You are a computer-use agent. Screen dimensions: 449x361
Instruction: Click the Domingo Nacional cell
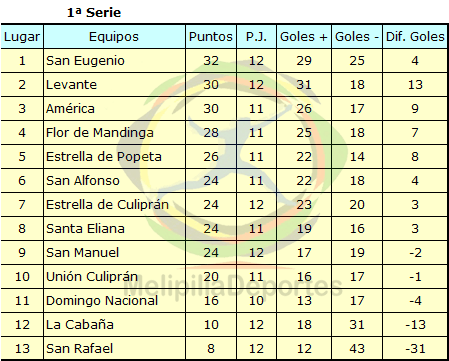coord(114,301)
